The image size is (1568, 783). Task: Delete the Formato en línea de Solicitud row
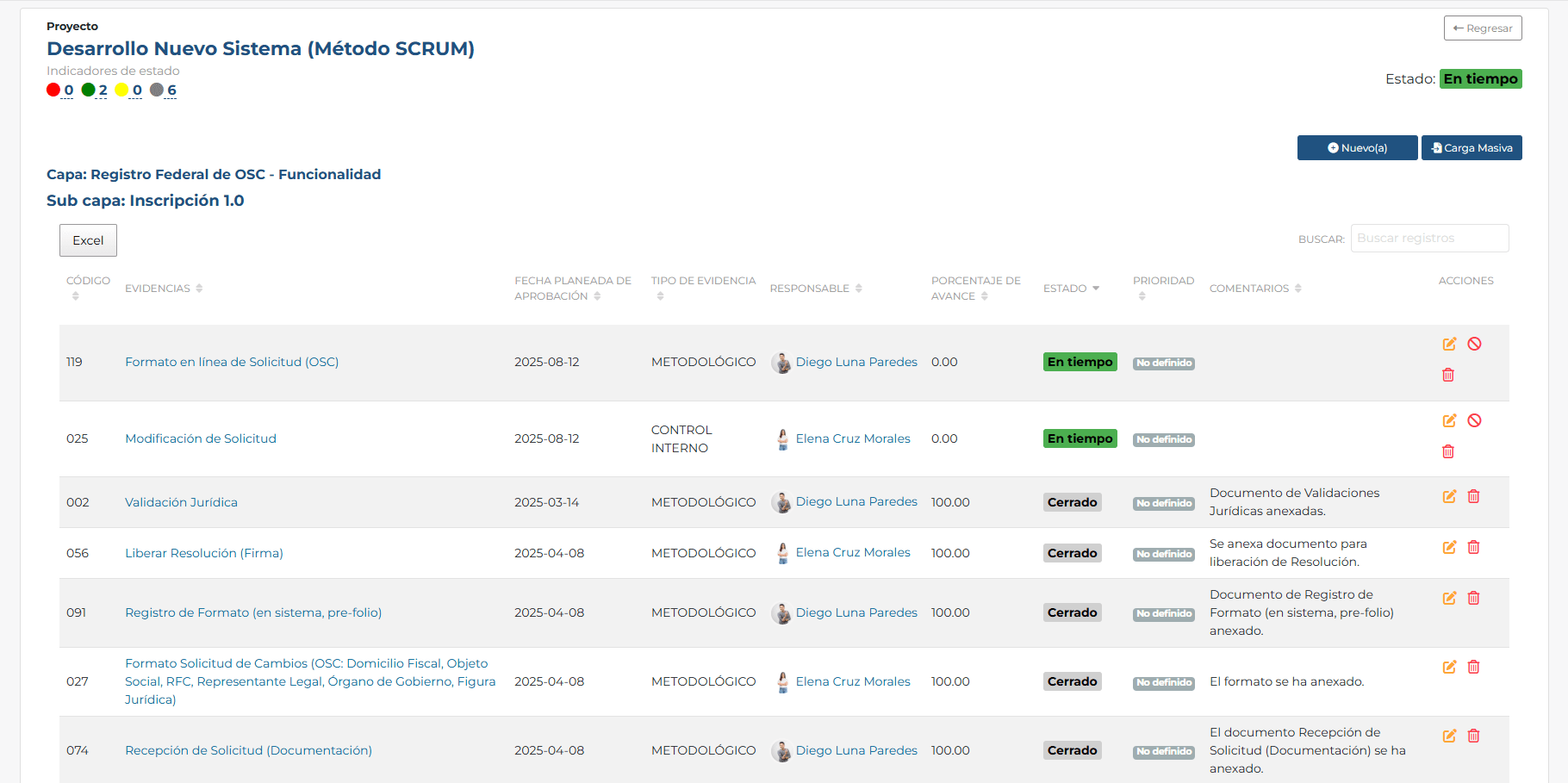pos(1448,375)
